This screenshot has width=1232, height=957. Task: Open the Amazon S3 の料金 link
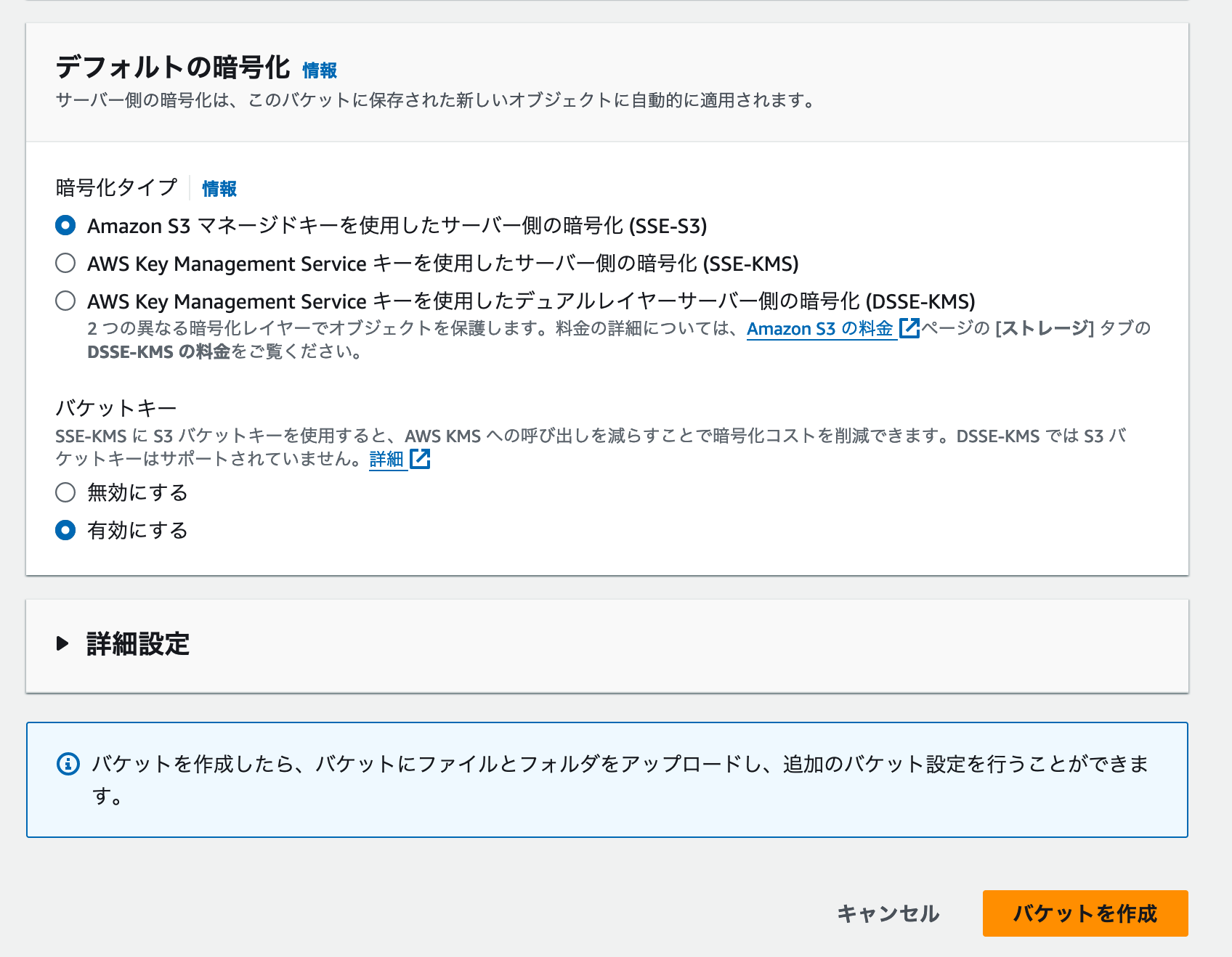click(x=821, y=328)
